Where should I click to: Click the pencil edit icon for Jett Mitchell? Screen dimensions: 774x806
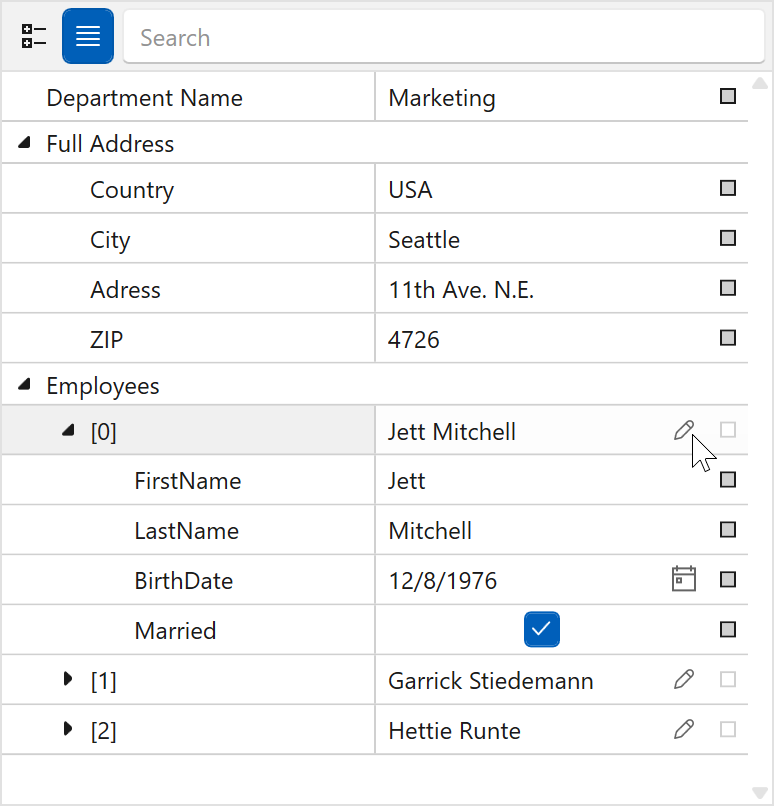coord(684,431)
